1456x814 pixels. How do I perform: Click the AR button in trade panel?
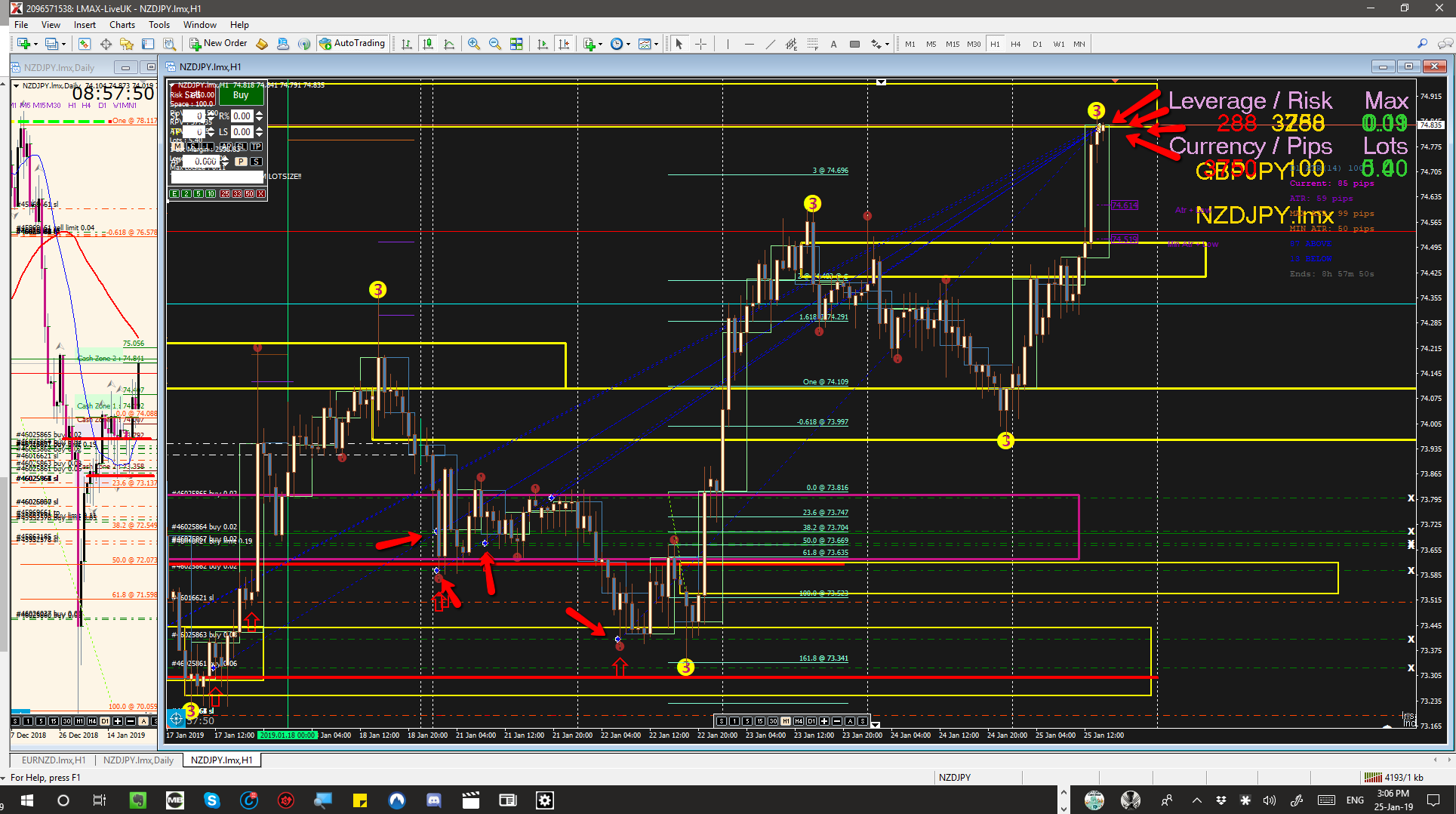(x=226, y=146)
